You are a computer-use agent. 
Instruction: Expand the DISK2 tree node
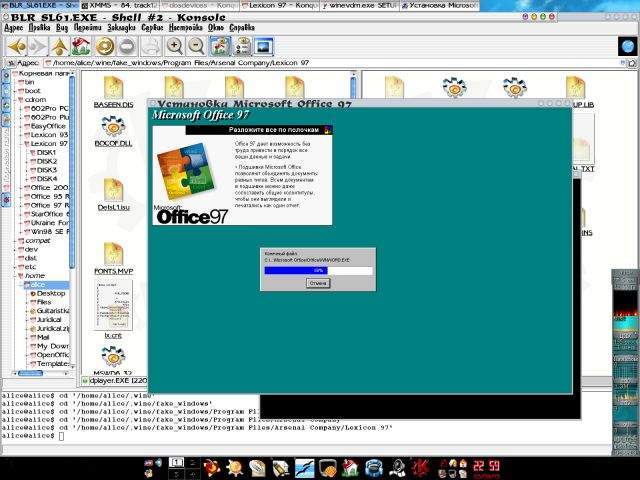coord(27,161)
